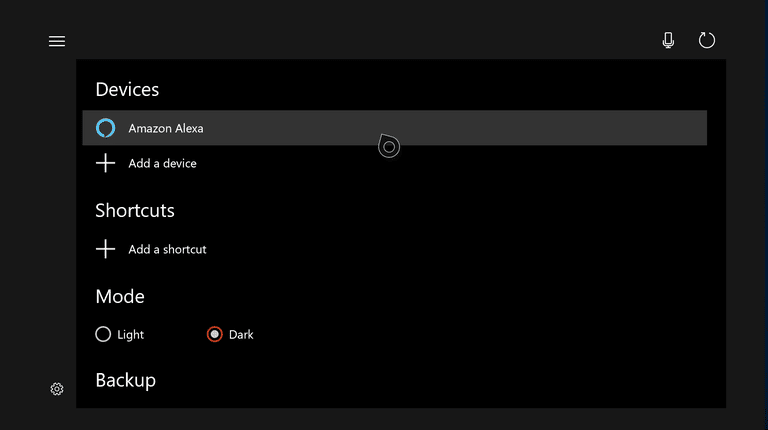Click the Add a device label
768x430 pixels.
pos(162,164)
